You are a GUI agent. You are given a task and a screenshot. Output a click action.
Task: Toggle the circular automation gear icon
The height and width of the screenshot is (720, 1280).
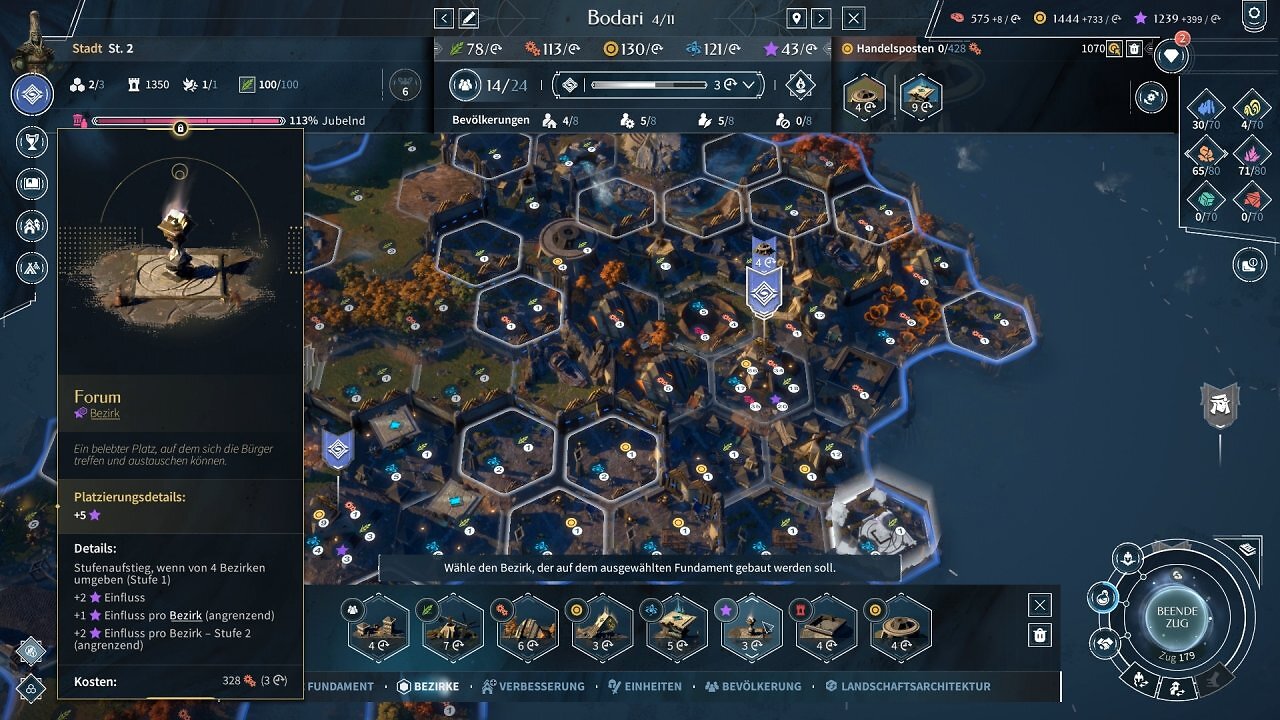[1150, 97]
